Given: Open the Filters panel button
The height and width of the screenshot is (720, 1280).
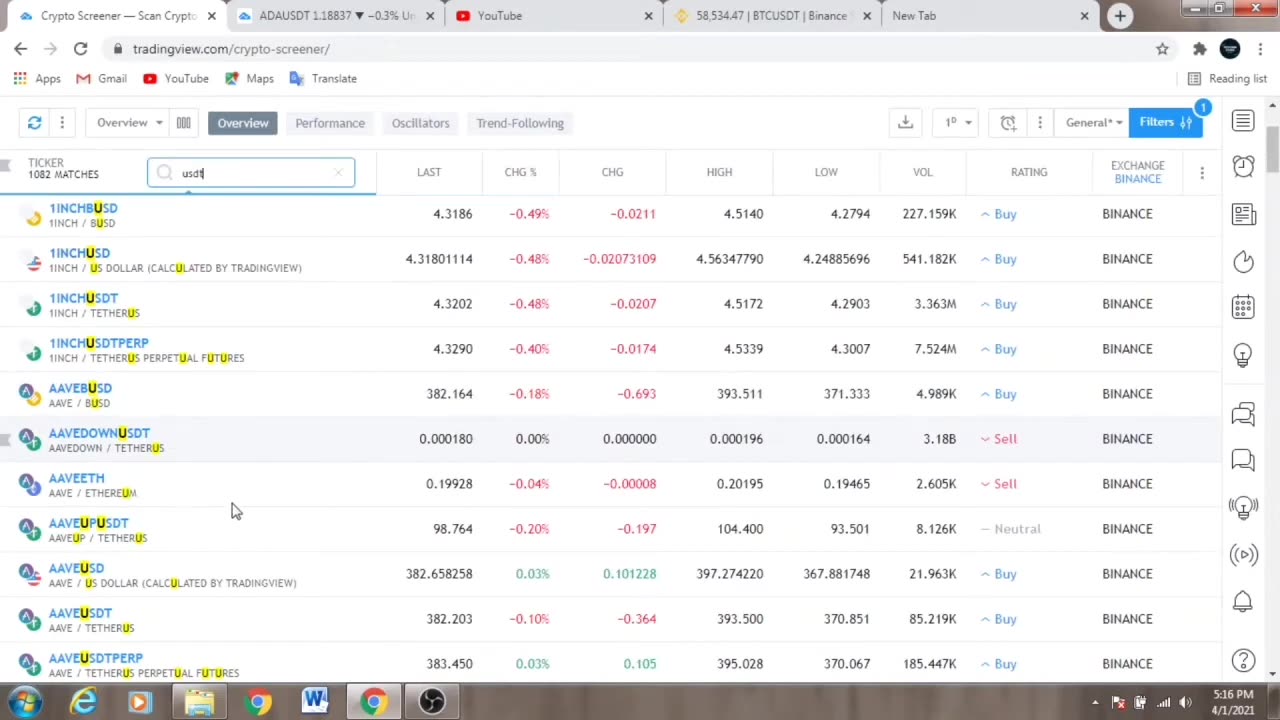Looking at the screenshot, I should tap(1165, 122).
